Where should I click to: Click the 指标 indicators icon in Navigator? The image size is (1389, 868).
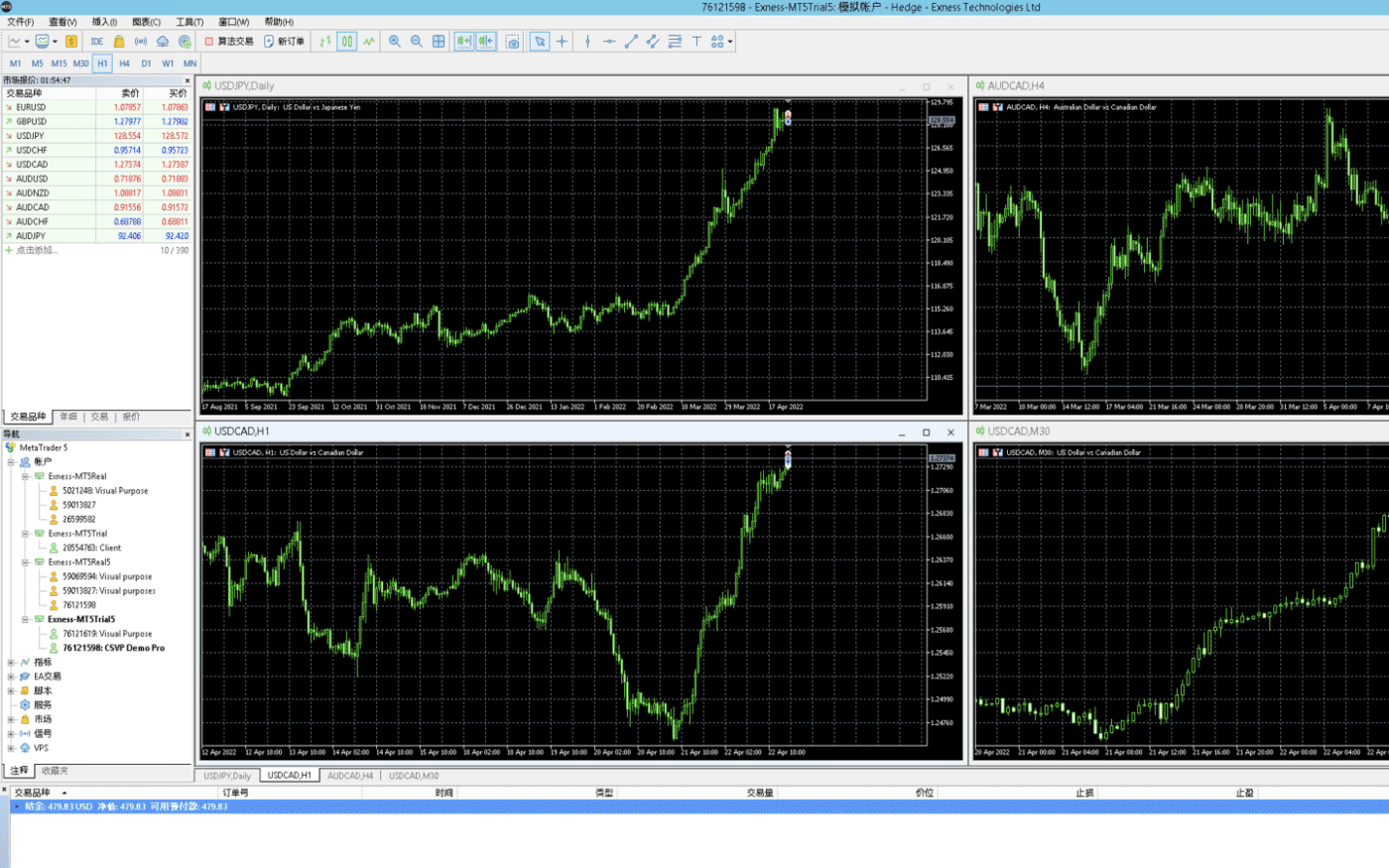coord(25,662)
